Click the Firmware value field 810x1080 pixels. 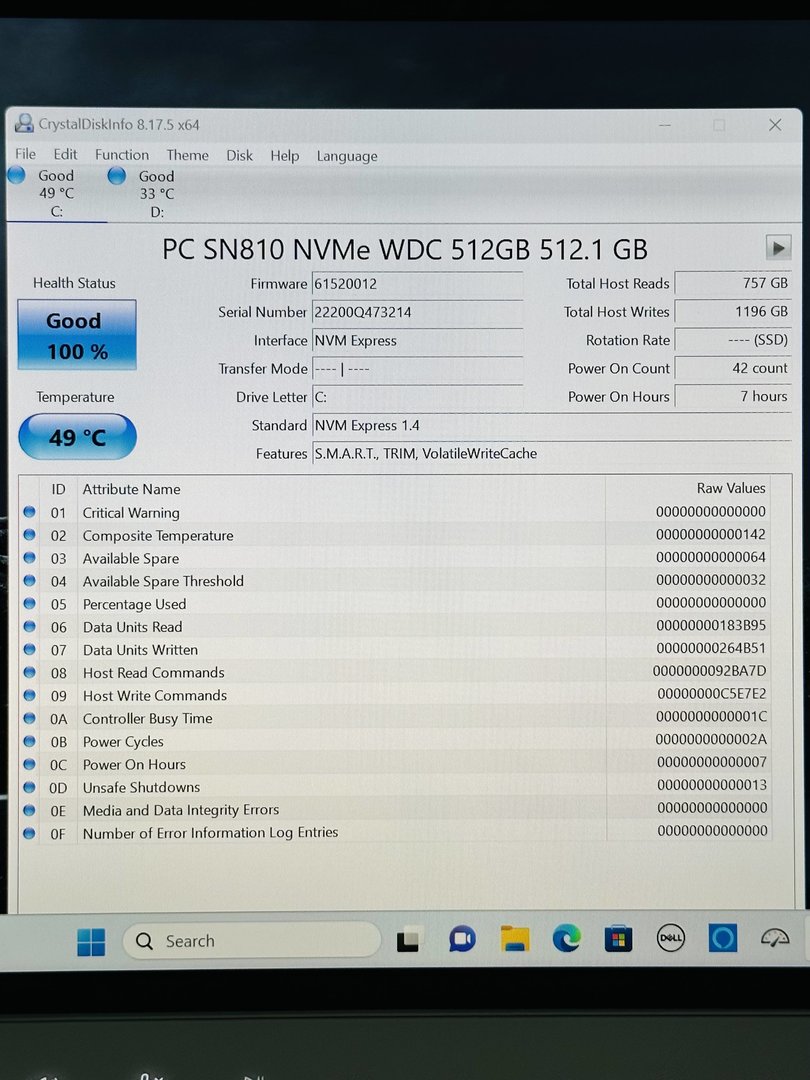417,284
